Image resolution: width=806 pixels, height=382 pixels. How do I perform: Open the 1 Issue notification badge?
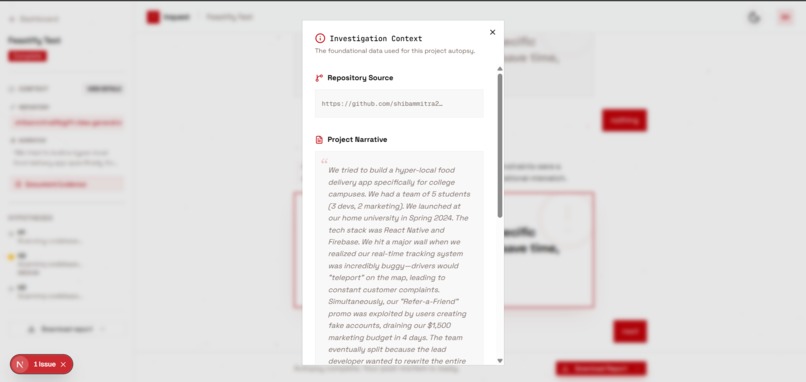[x=42, y=364]
